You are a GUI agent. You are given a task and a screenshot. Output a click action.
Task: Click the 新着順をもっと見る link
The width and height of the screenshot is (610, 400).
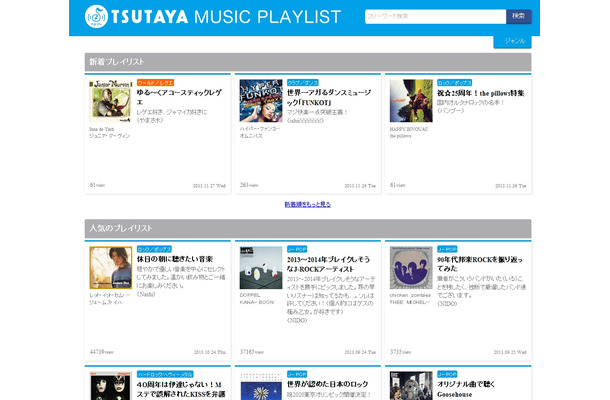(x=308, y=204)
